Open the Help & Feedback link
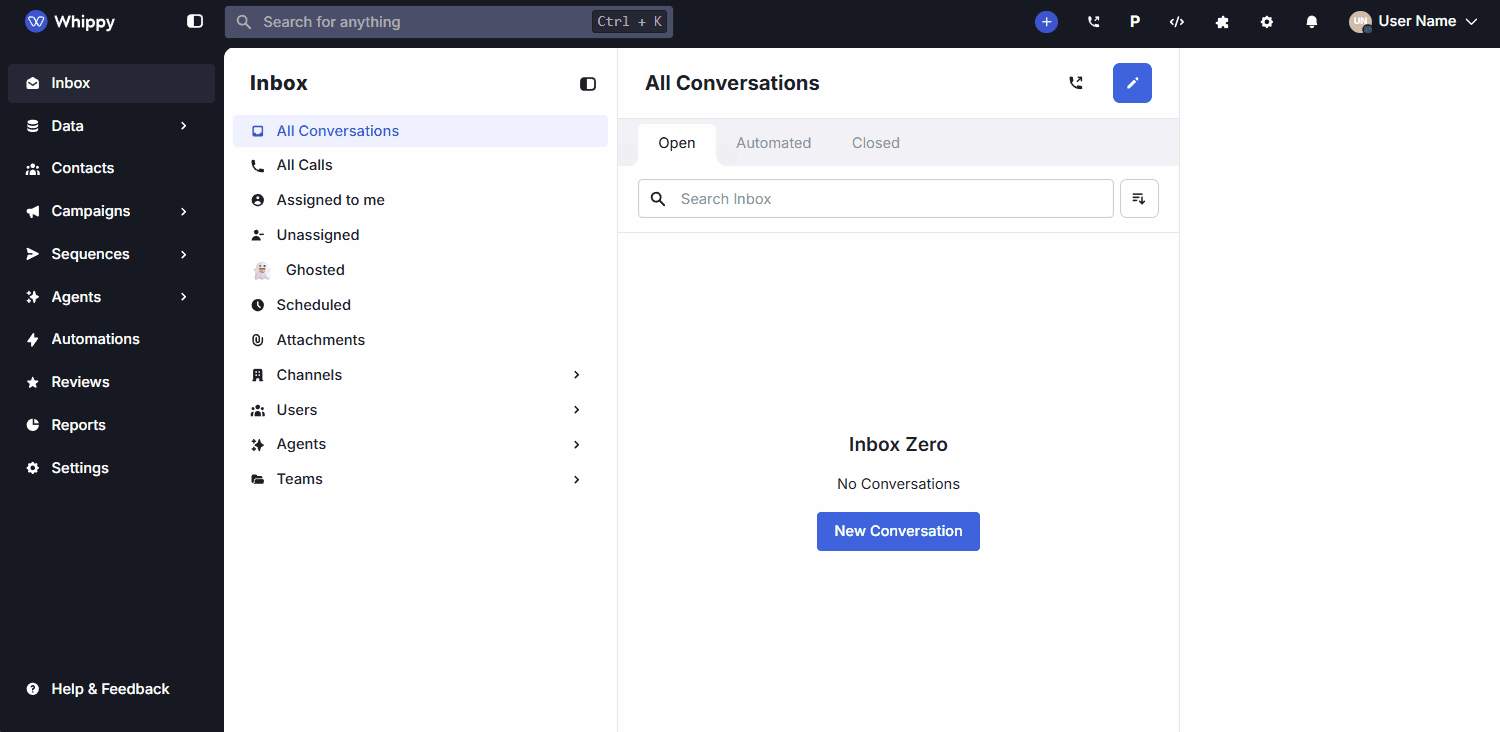 (x=110, y=689)
